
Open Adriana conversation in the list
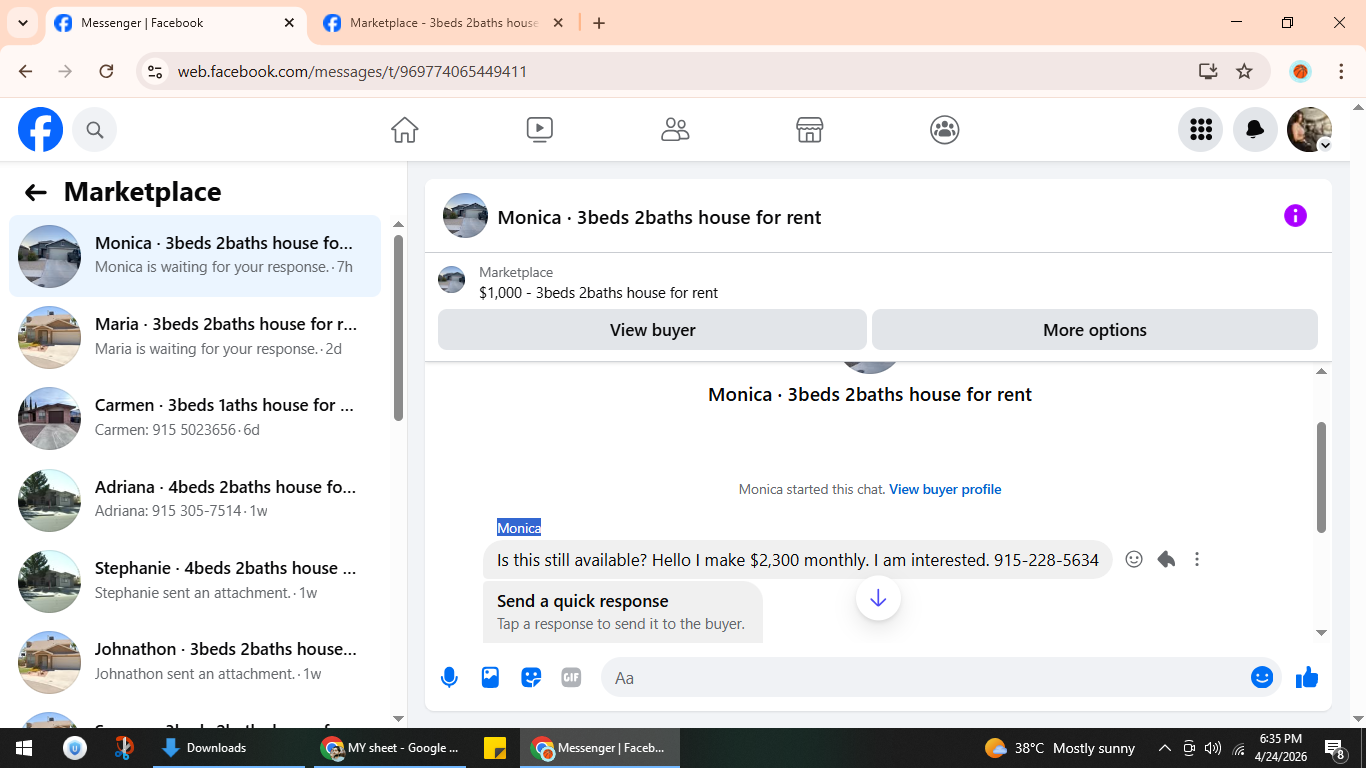(195, 500)
